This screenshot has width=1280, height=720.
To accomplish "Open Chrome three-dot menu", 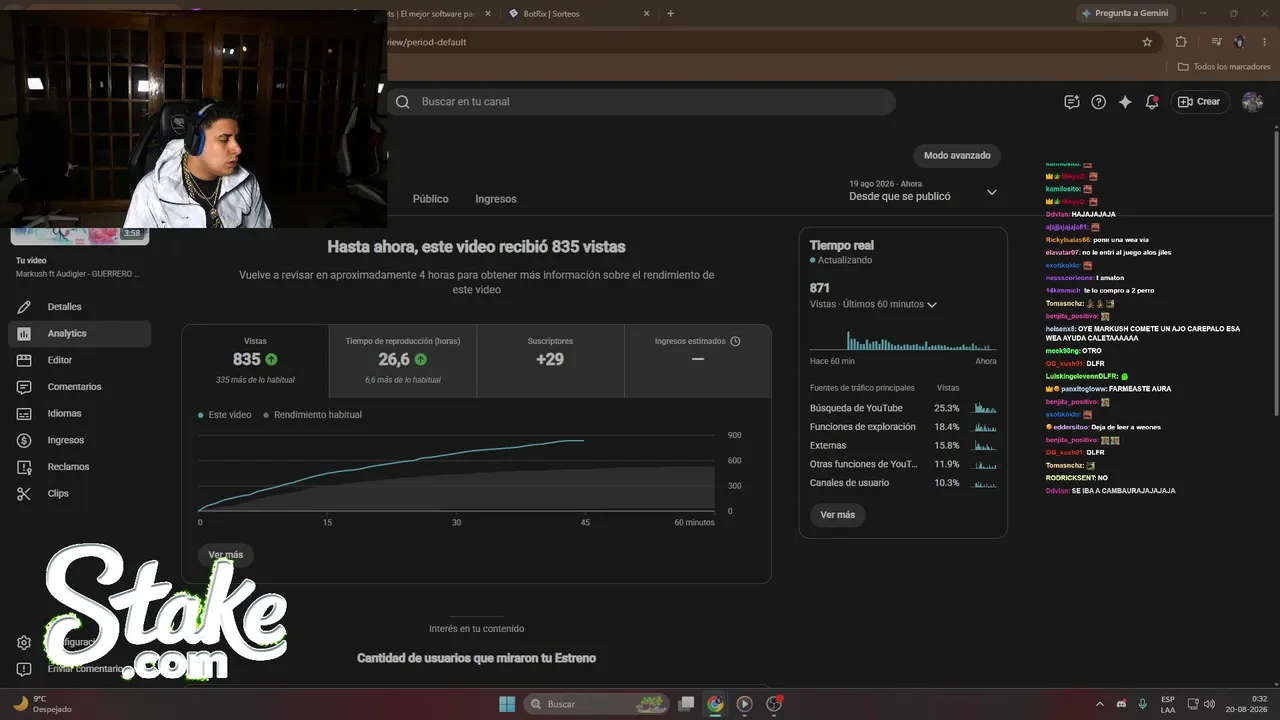I will 1265,42.
